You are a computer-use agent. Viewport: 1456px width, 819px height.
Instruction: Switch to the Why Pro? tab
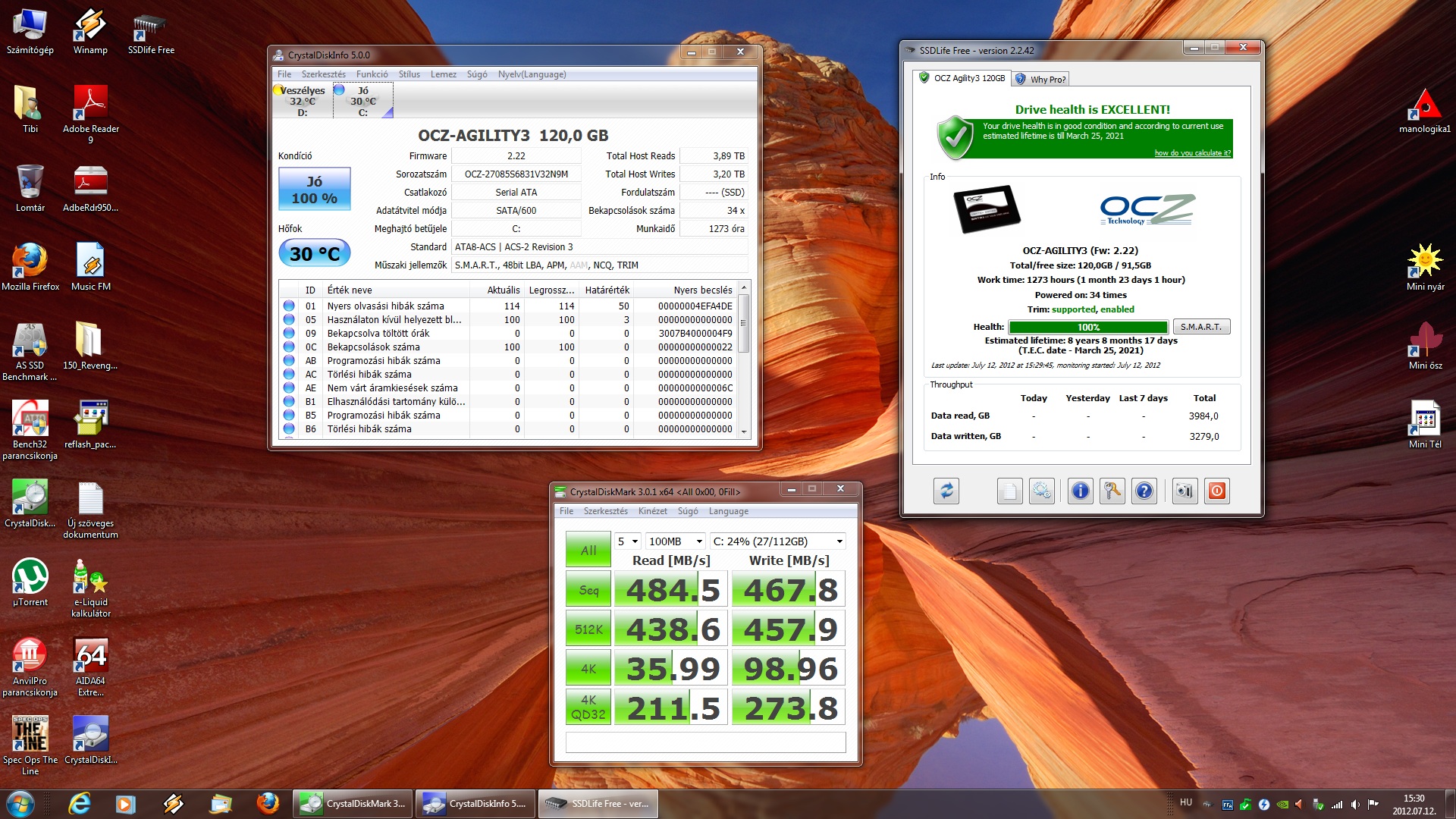(1042, 79)
